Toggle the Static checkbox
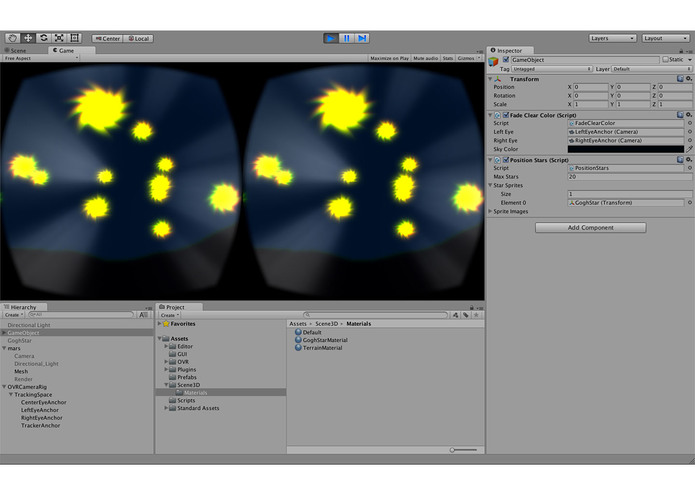695x494 pixels. tap(665, 59)
